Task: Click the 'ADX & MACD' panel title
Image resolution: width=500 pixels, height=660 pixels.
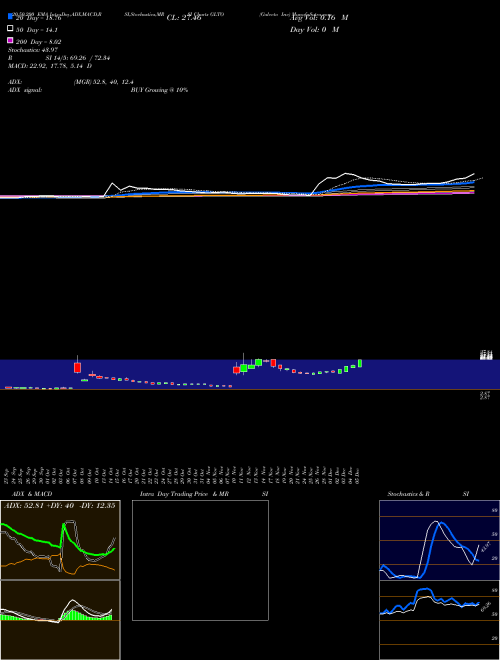Action: pyautogui.click(x=32, y=494)
